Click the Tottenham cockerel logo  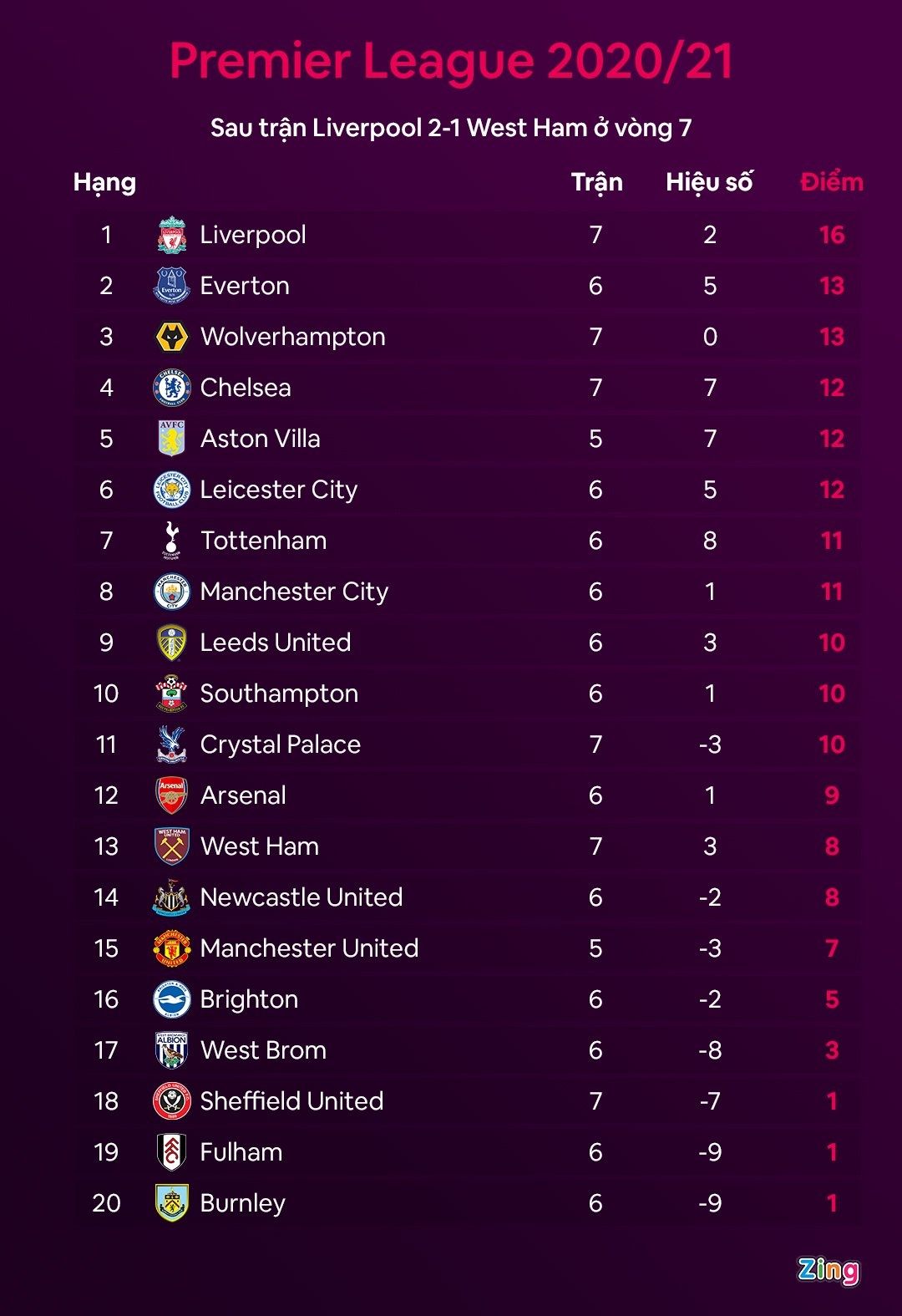(x=172, y=541)
